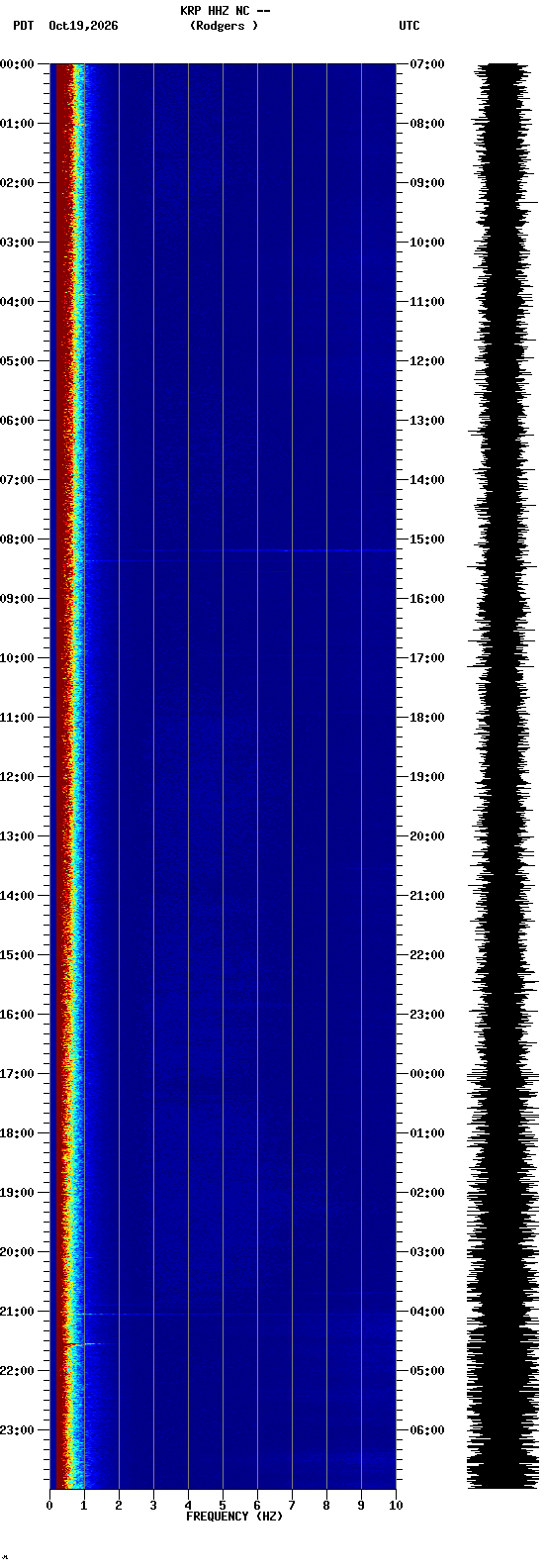Click 10:00 on the PDT axis
The image size is (546, 1568).
[18, 658]
